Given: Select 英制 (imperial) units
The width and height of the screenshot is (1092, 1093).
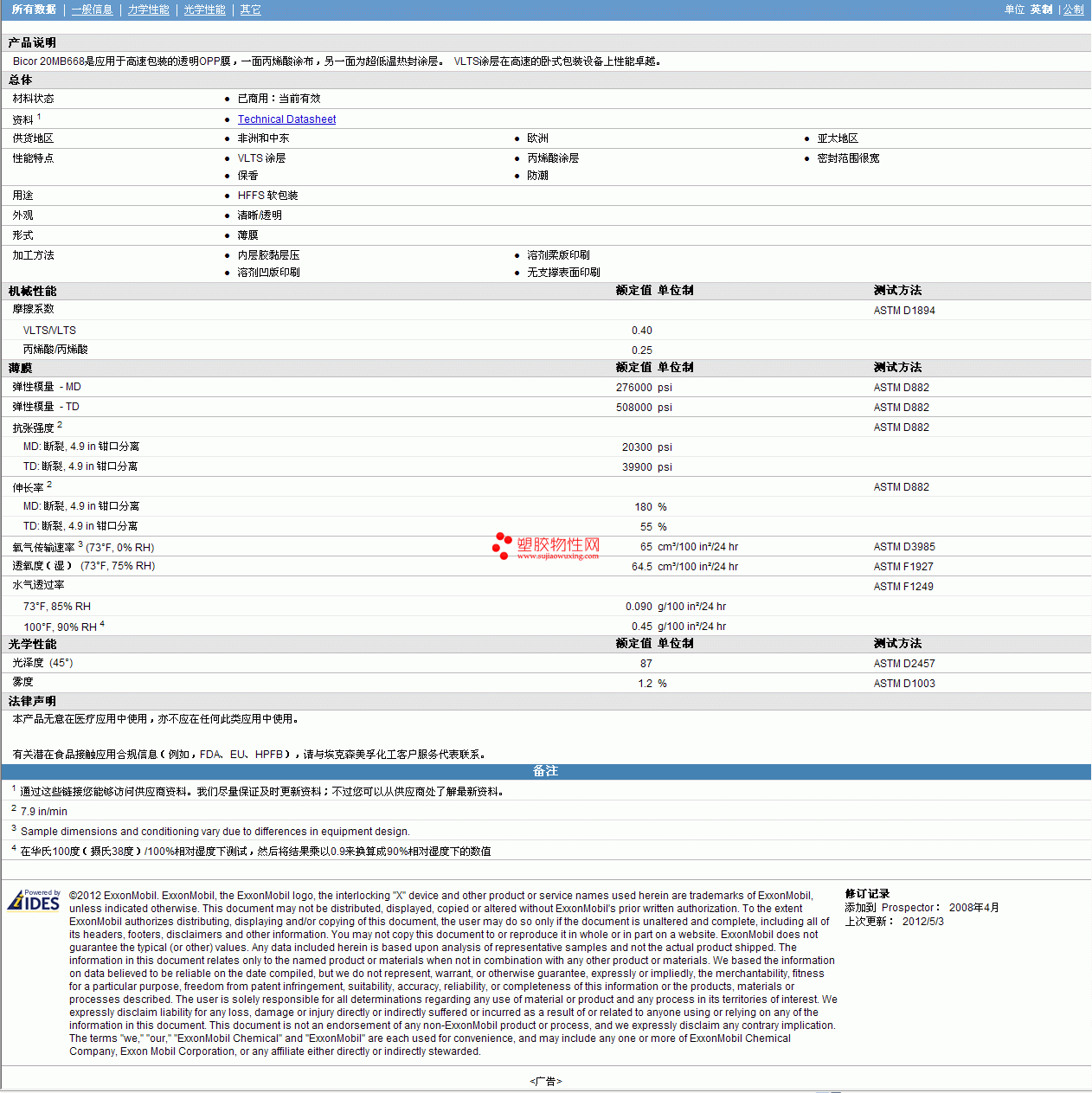Looking at the screenshot, I should click(1041, 10).
